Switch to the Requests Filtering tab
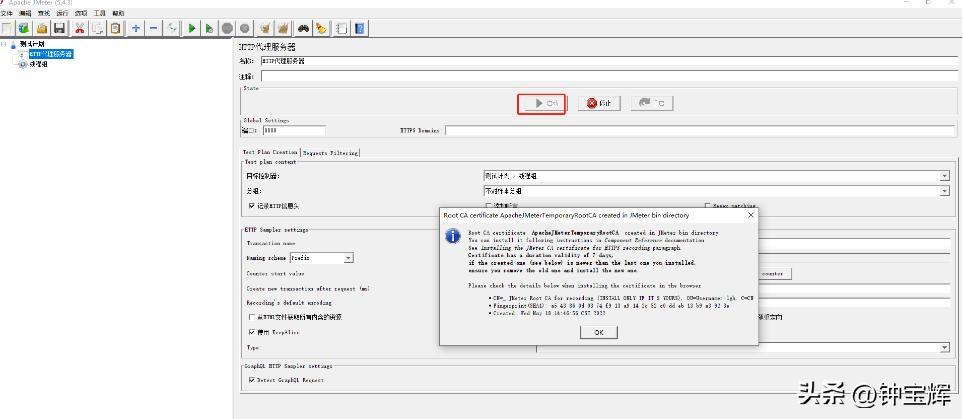This screenshot has height=419, width=964. (330, 152)
